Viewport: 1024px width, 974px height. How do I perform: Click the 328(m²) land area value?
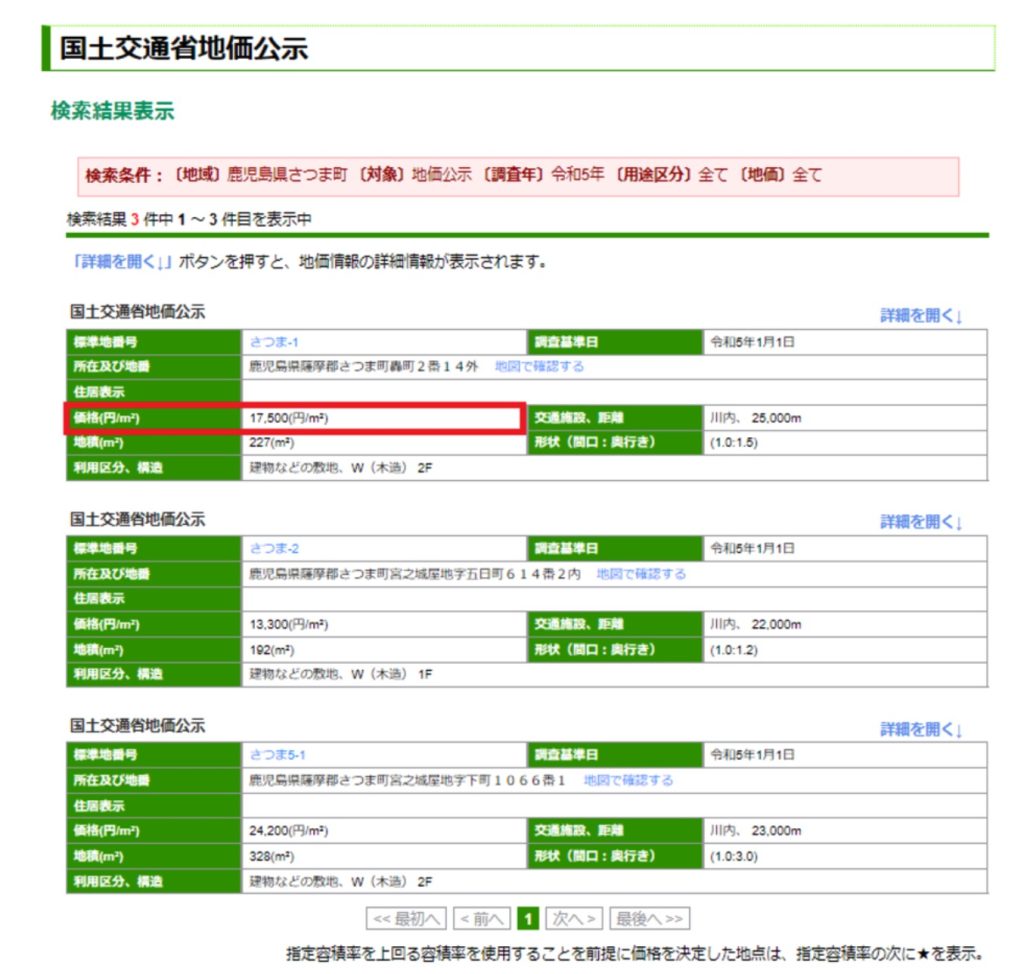(x=272, y=856)
